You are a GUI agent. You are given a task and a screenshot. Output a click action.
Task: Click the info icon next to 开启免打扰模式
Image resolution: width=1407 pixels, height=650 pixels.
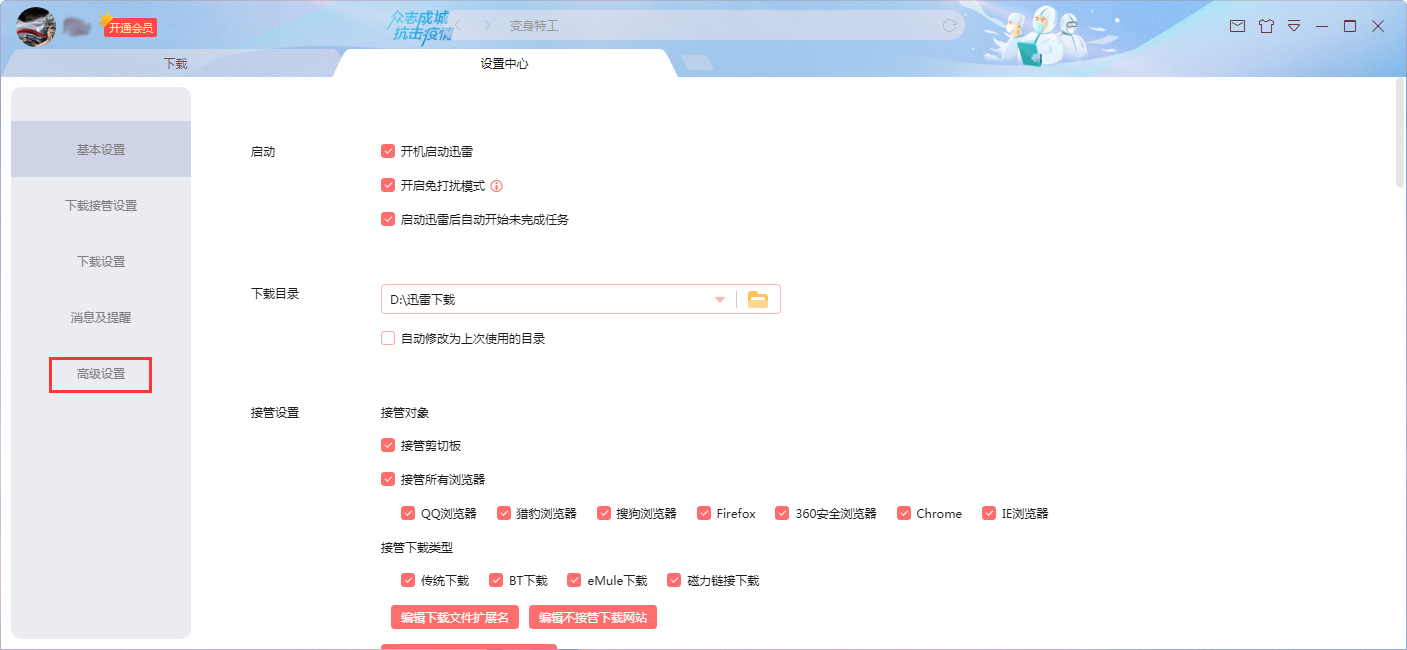(497, 185)
